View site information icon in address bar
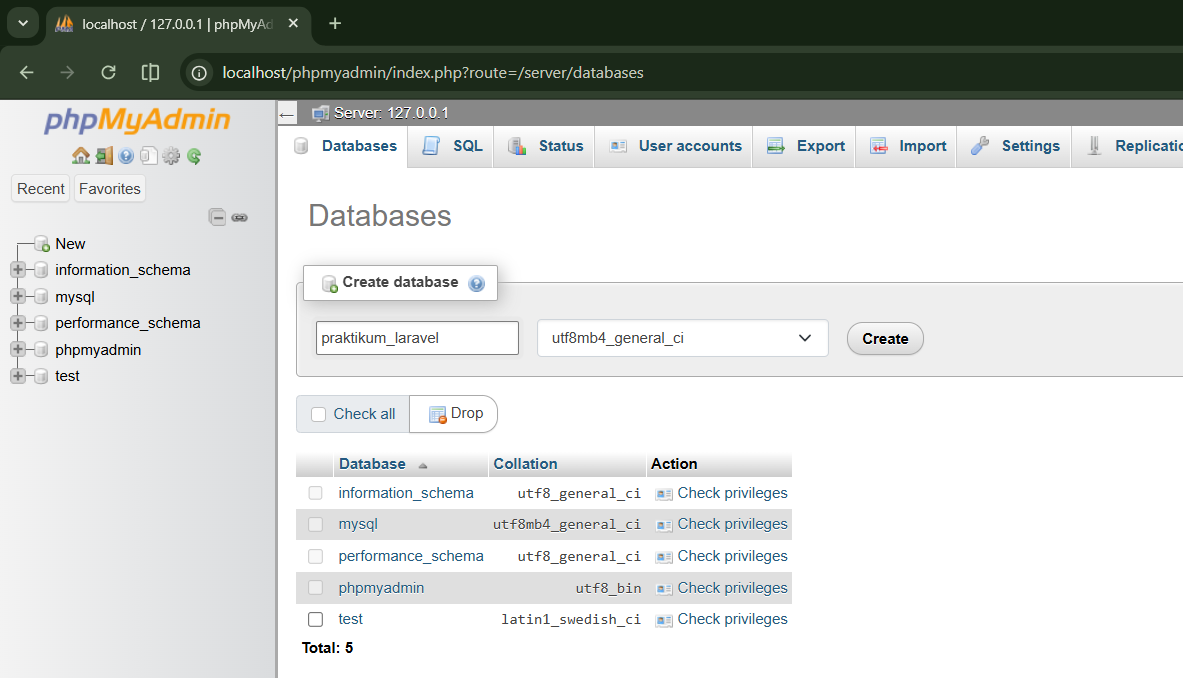Viewport: 1183px width, 678px height. 199,73
